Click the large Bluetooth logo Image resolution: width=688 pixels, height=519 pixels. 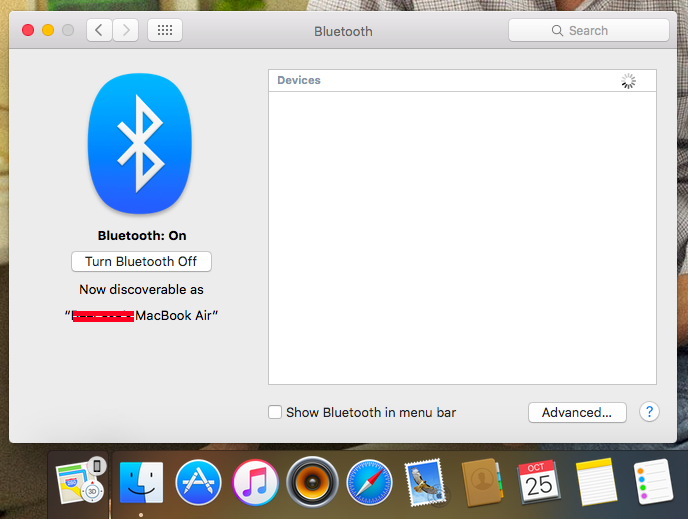[x=140, y=143]
